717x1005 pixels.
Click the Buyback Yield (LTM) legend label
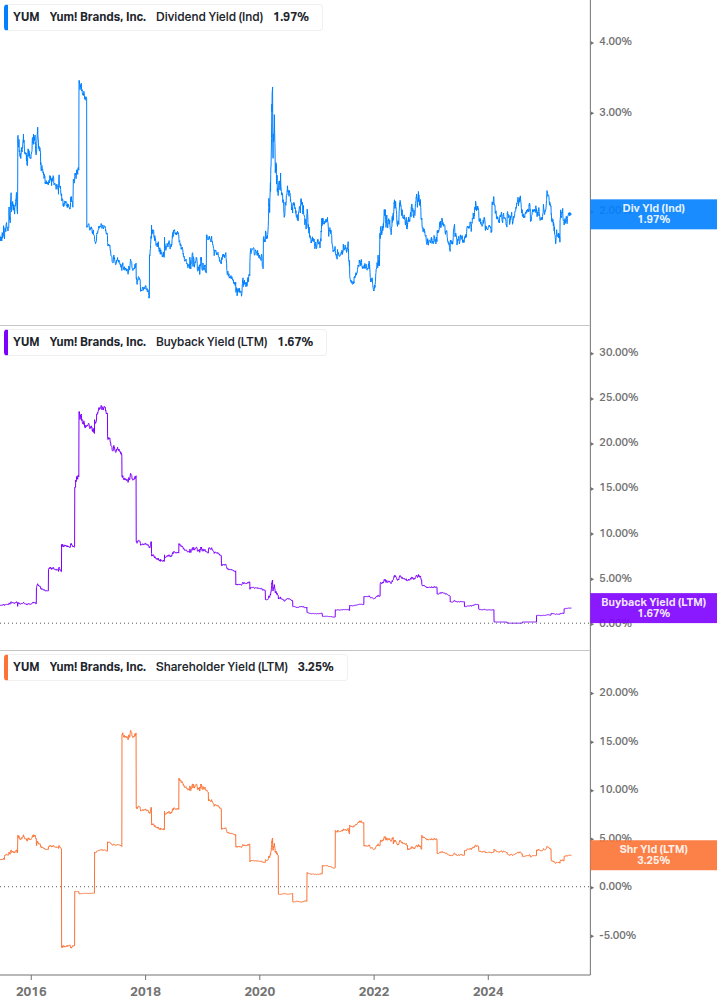(x=211, y=342)
